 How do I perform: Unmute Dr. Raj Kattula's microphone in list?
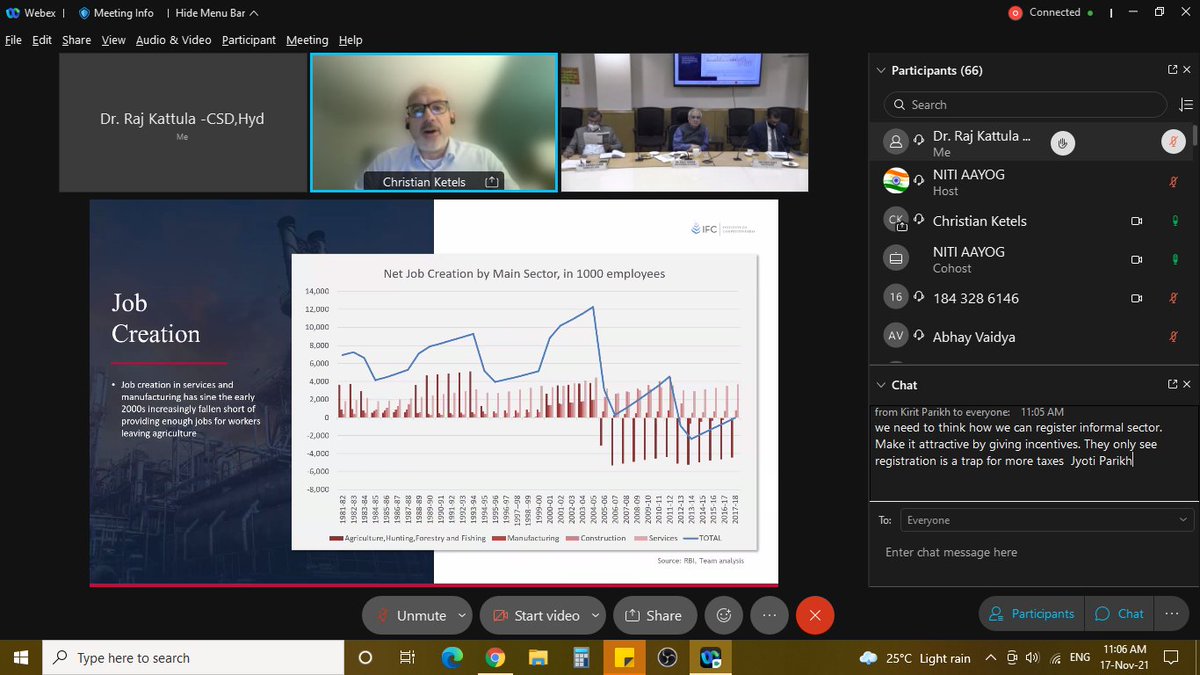1174,143
